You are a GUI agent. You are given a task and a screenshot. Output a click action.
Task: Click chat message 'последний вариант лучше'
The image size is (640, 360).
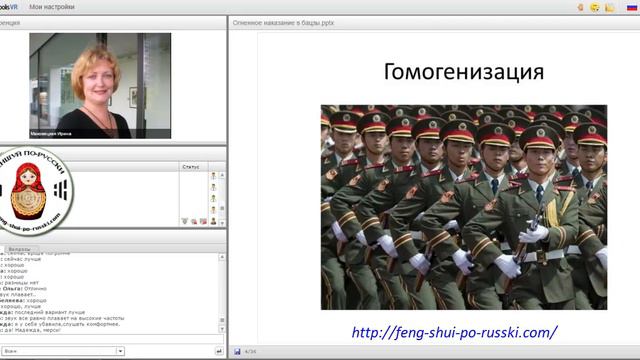[49, 312]
